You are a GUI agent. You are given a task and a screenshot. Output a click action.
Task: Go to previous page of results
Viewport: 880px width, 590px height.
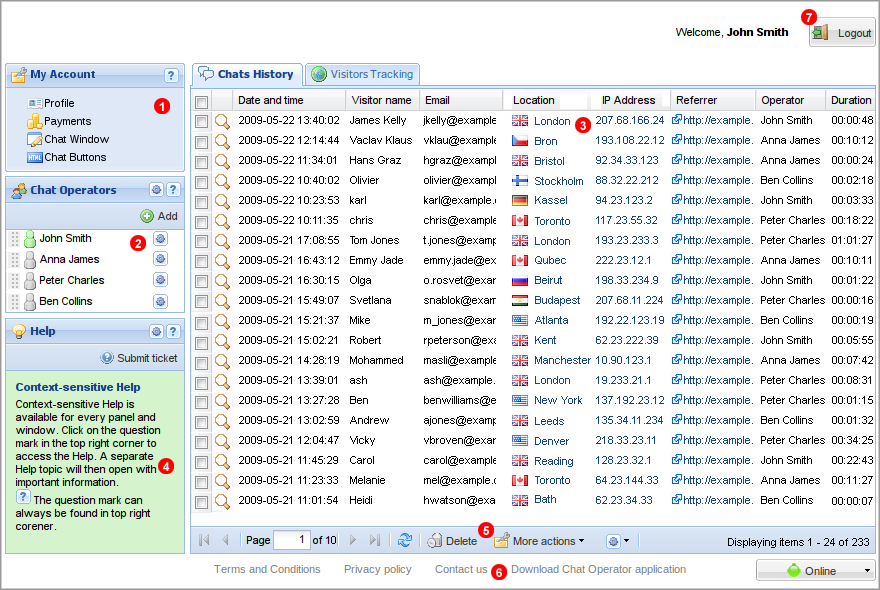pos(226,540)
